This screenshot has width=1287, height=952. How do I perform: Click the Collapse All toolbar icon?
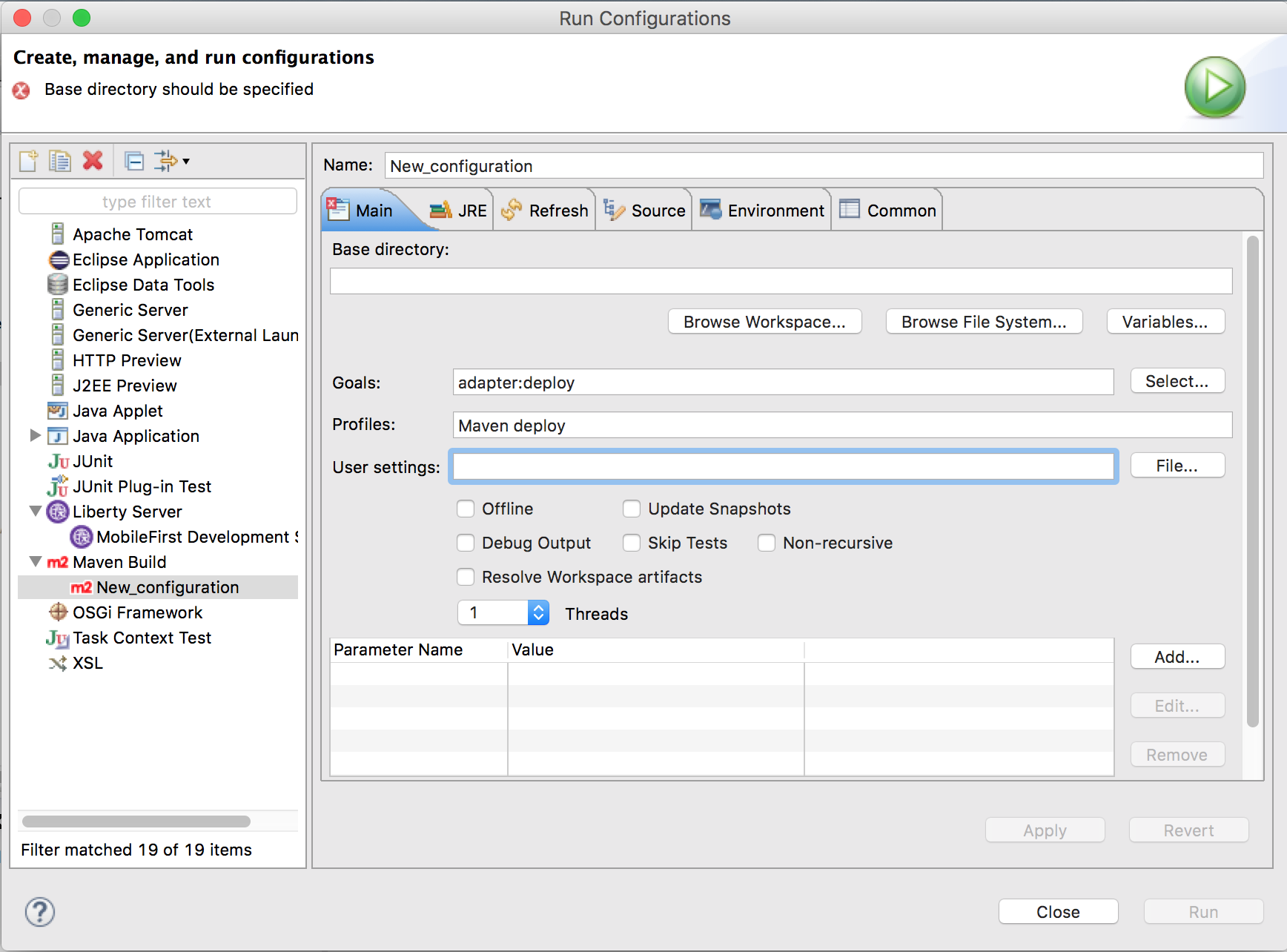point(134,161)
